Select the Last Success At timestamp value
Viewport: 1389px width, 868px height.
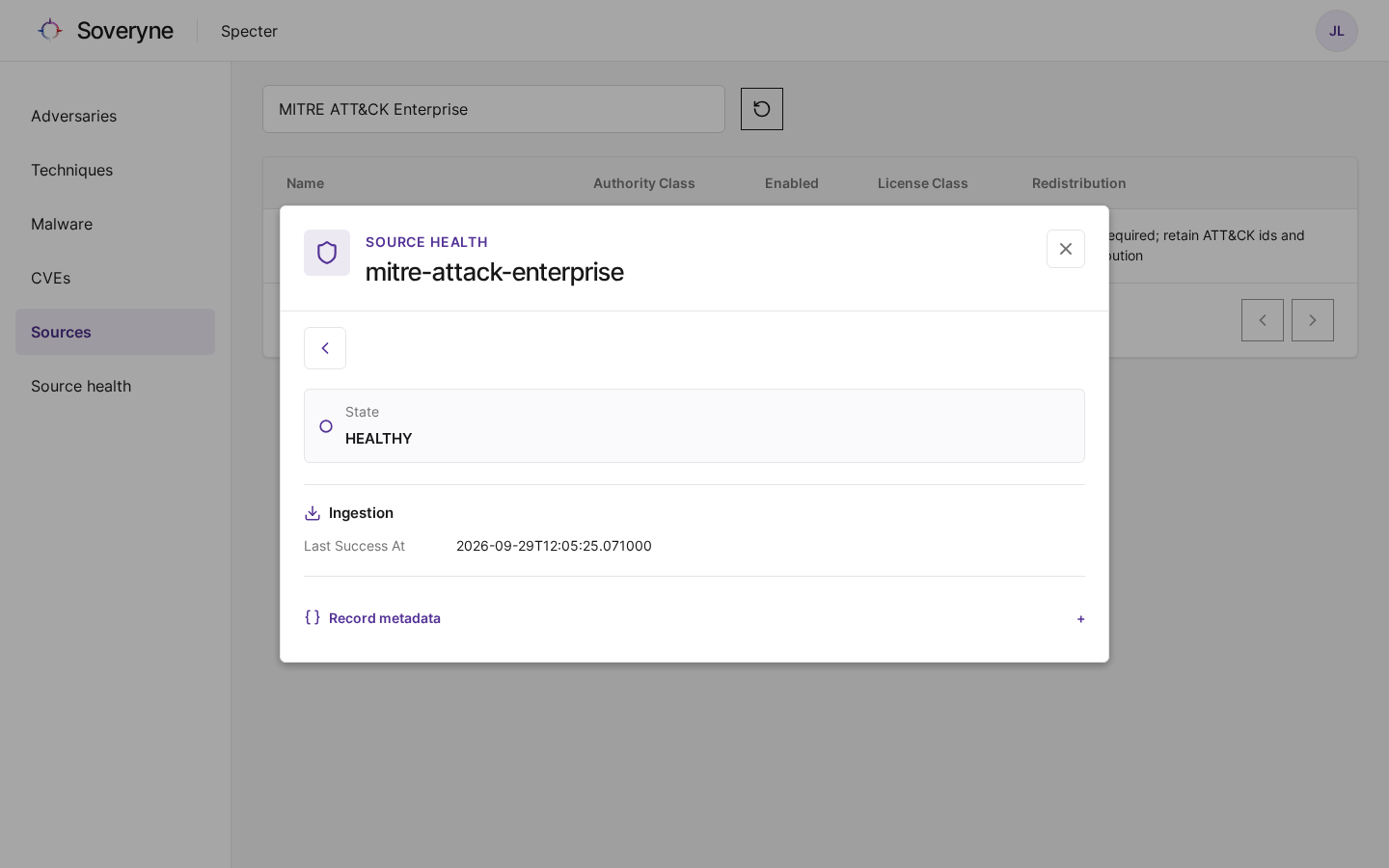[x=554, y=546]
